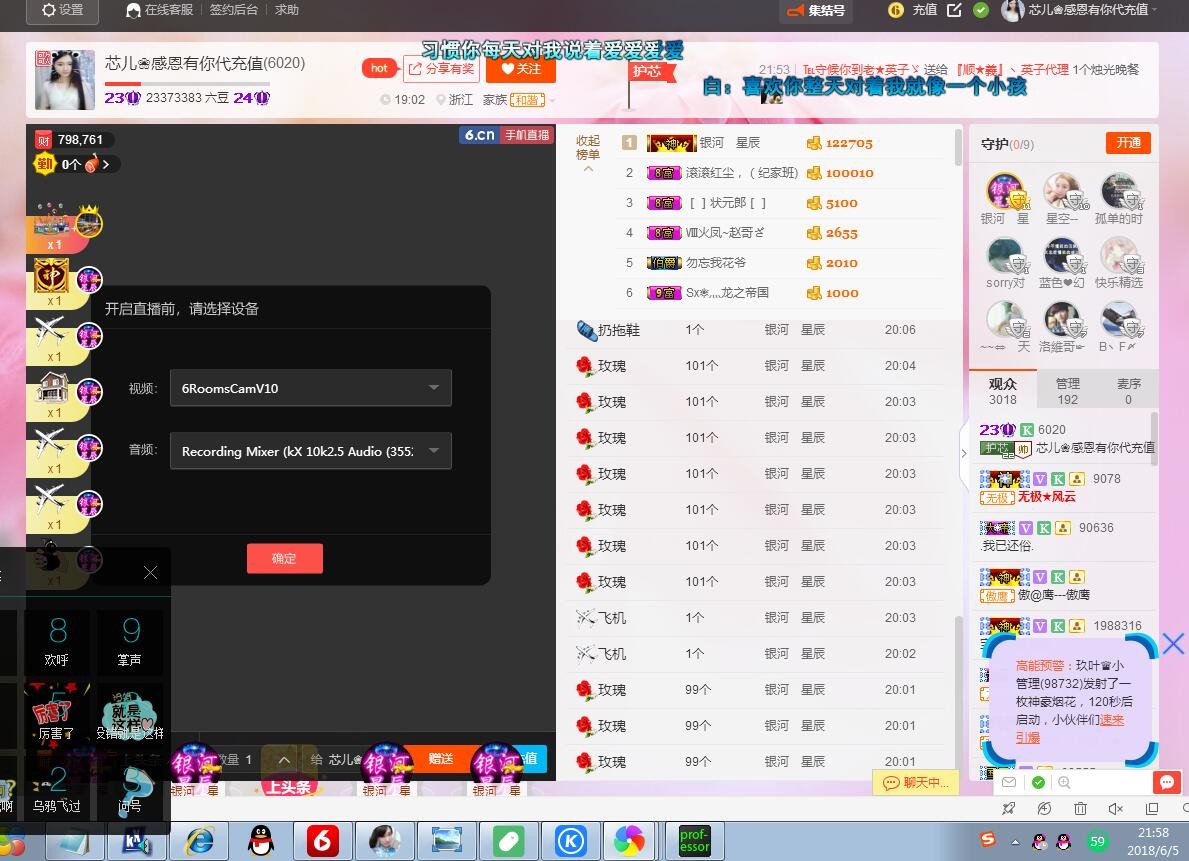Click the green check status icon in top bar
The width and height of the screenshot is (1189, 861).
980,10
